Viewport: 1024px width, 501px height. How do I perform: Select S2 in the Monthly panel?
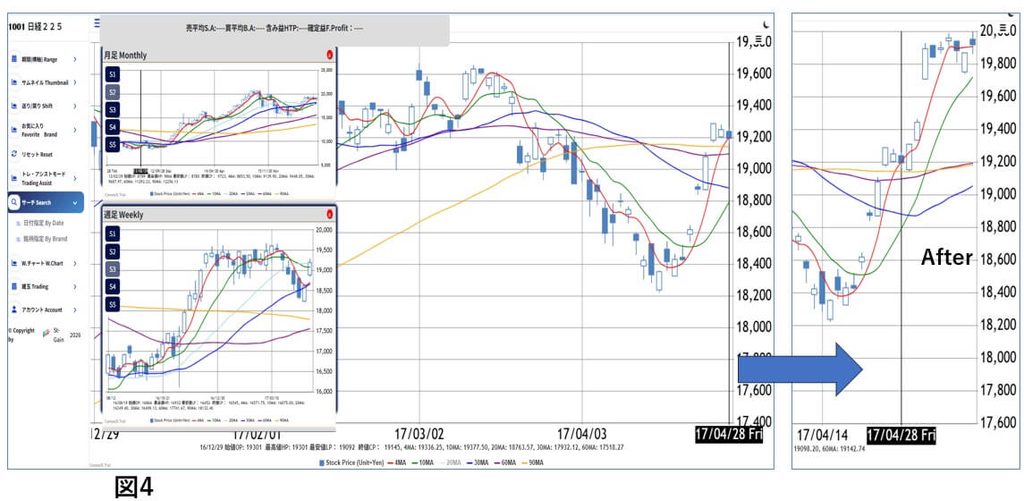(x=112, y=92)
